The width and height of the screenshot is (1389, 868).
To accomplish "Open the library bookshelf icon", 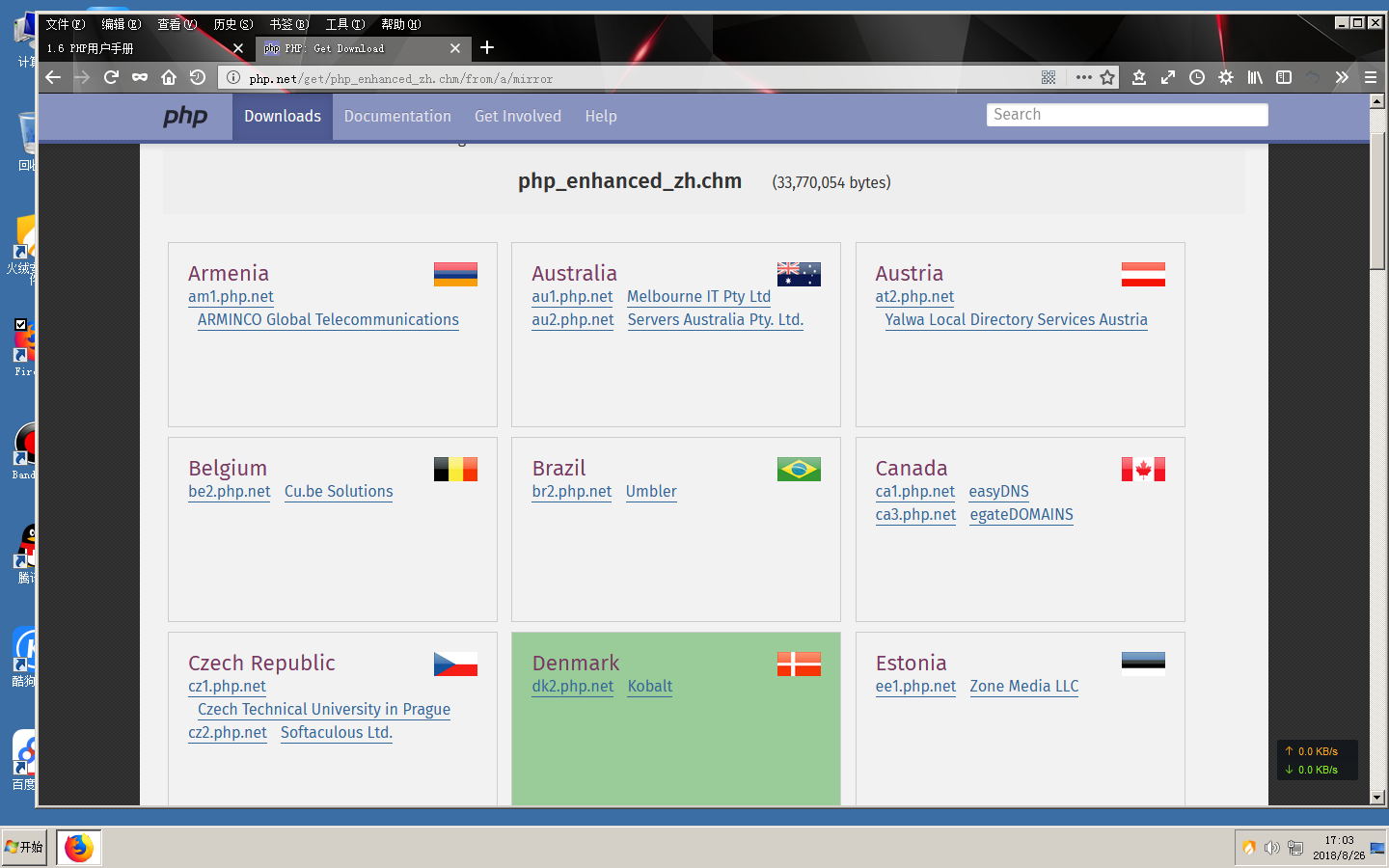I will coord(1255,77).
